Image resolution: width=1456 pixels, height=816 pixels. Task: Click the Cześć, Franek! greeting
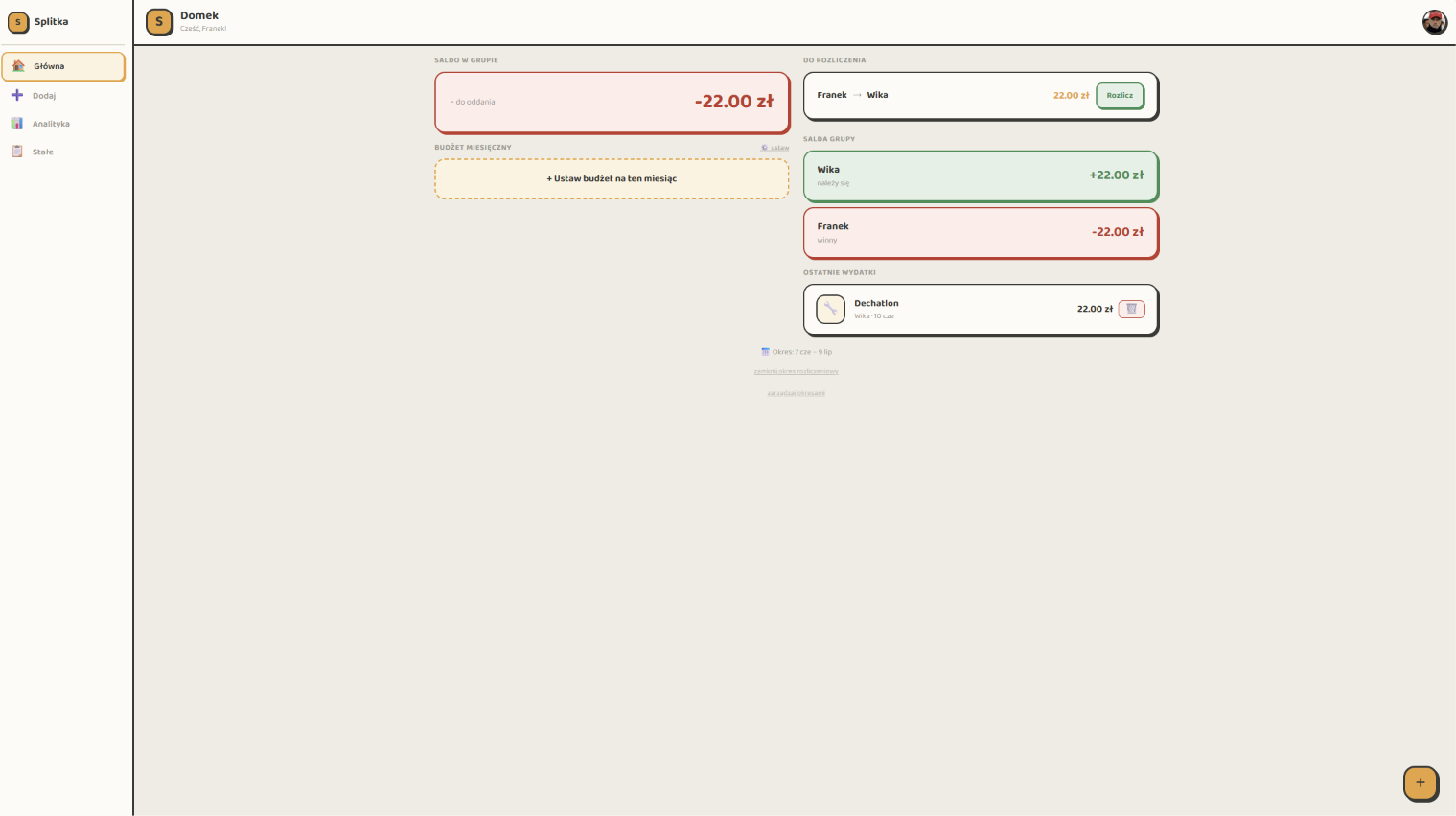(x=203, y=29)
